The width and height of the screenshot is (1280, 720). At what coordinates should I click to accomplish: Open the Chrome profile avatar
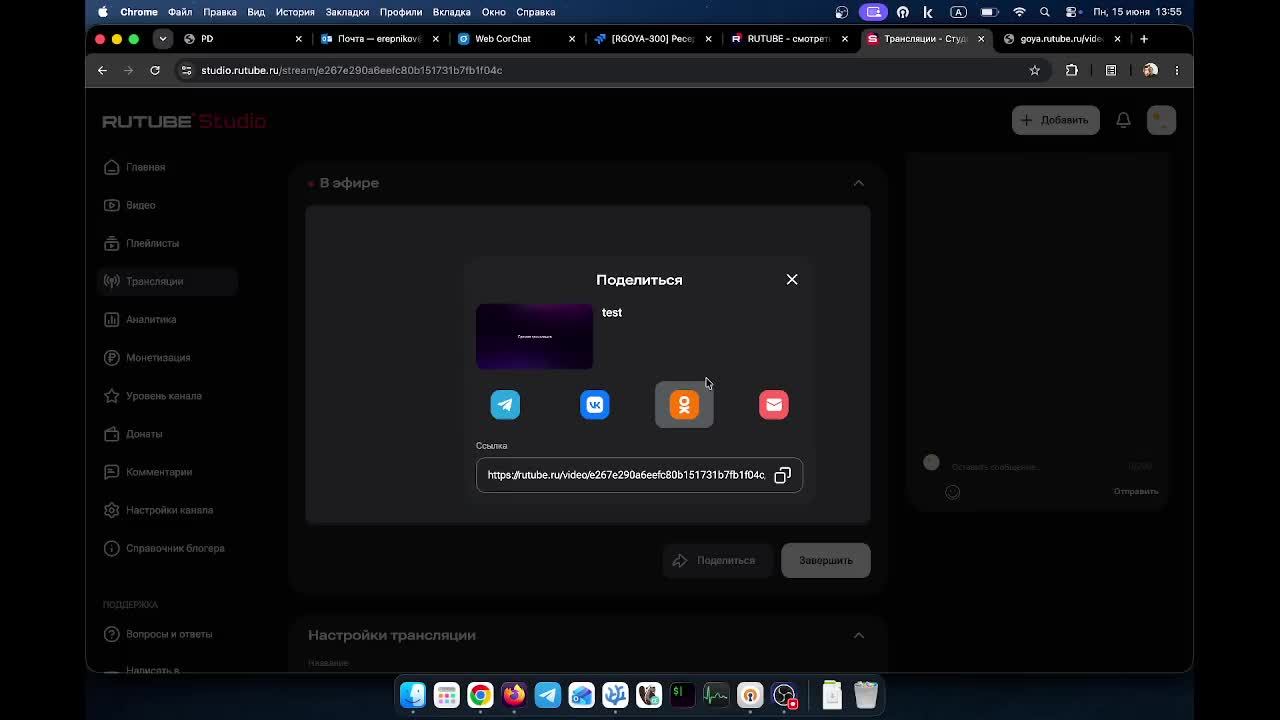(x=1150, y=70)
